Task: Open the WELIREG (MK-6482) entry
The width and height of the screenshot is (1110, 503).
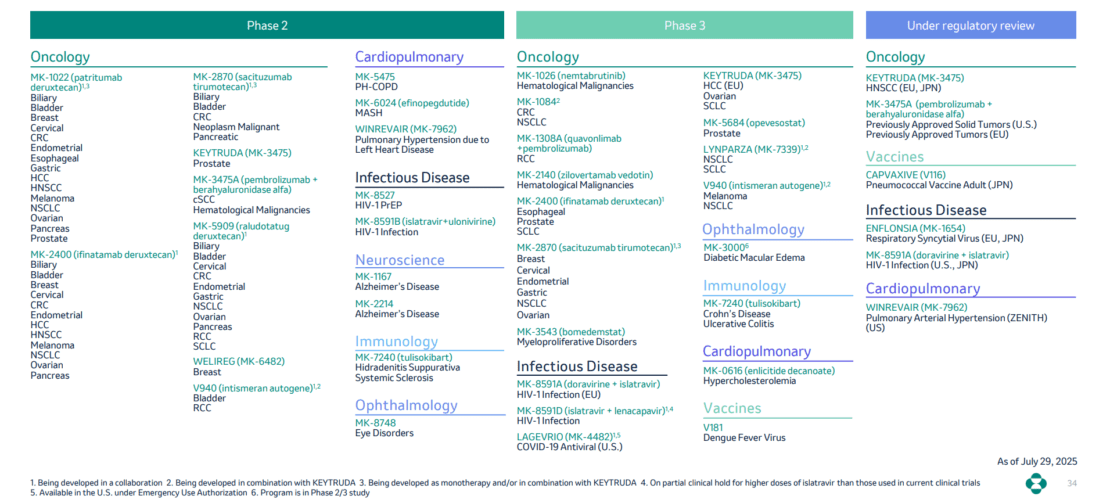Action: (x=239, y=361)
